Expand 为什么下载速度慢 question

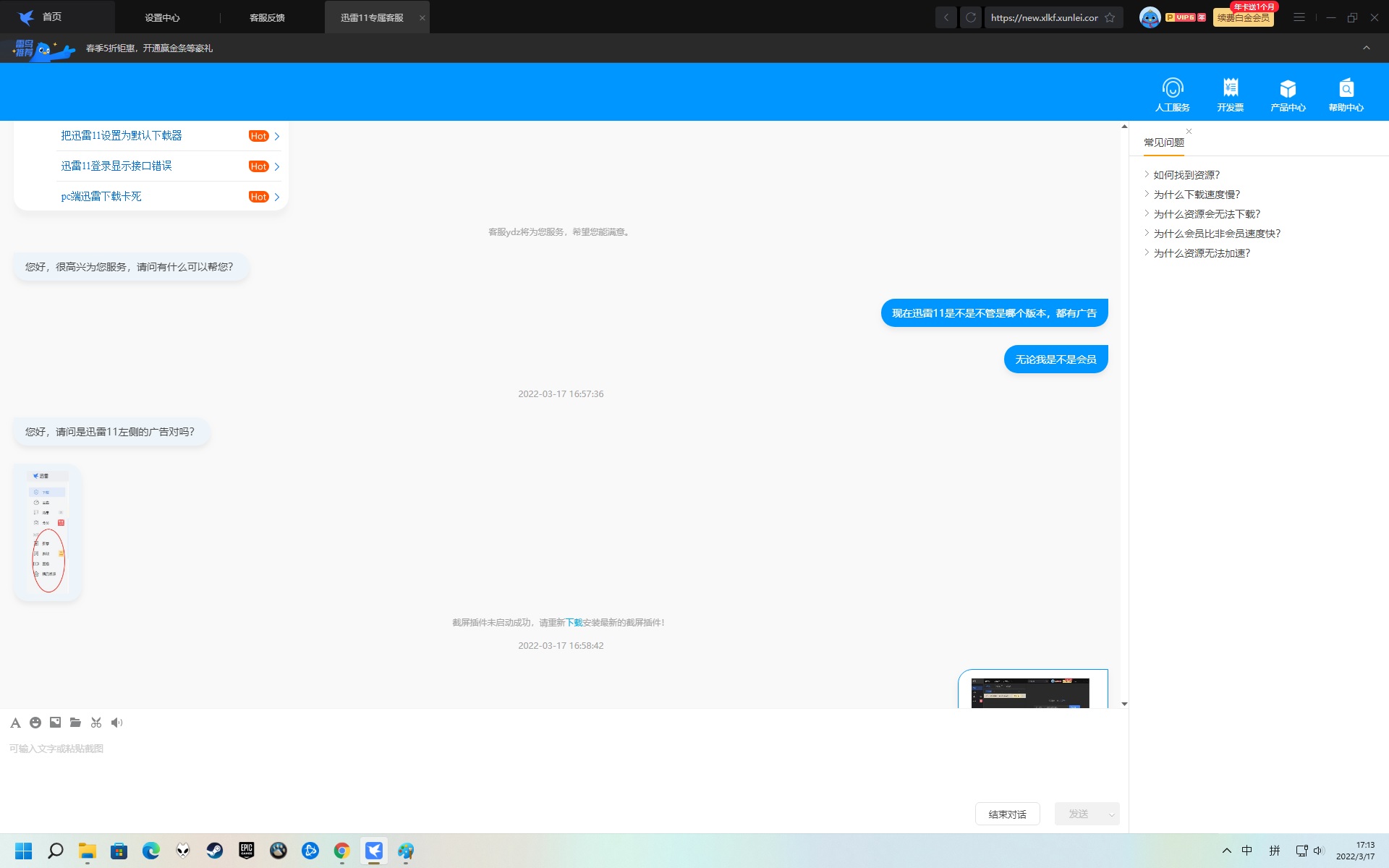(x=1197, y=195)
